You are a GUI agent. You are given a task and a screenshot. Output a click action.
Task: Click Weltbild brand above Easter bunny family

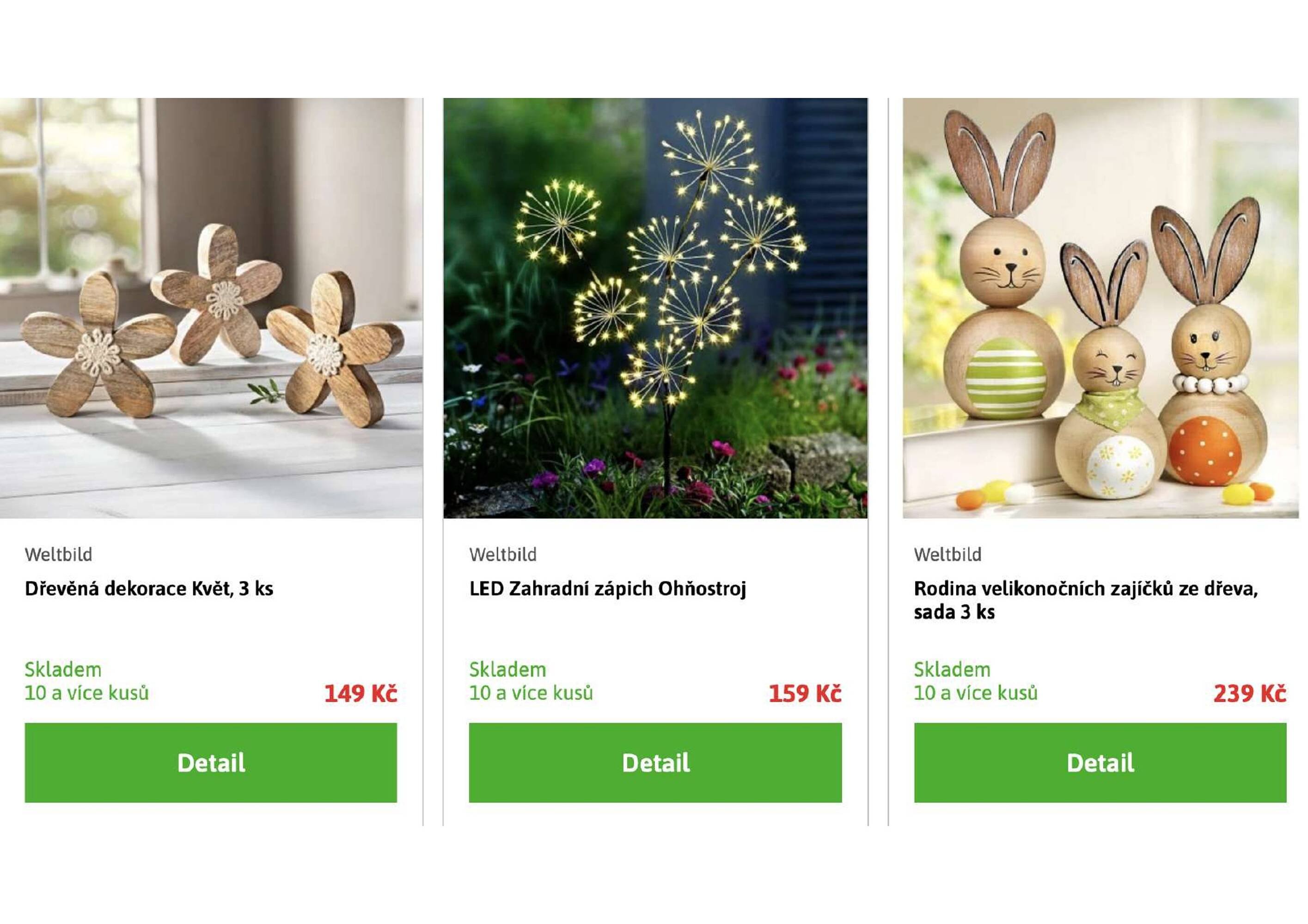click(x=947, y=554)
